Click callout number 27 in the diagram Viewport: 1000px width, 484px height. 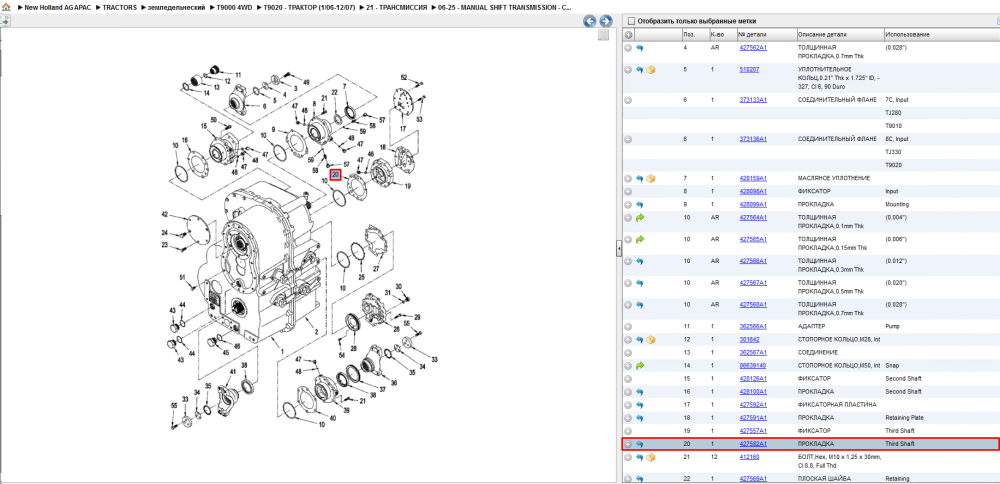[376, 268]
